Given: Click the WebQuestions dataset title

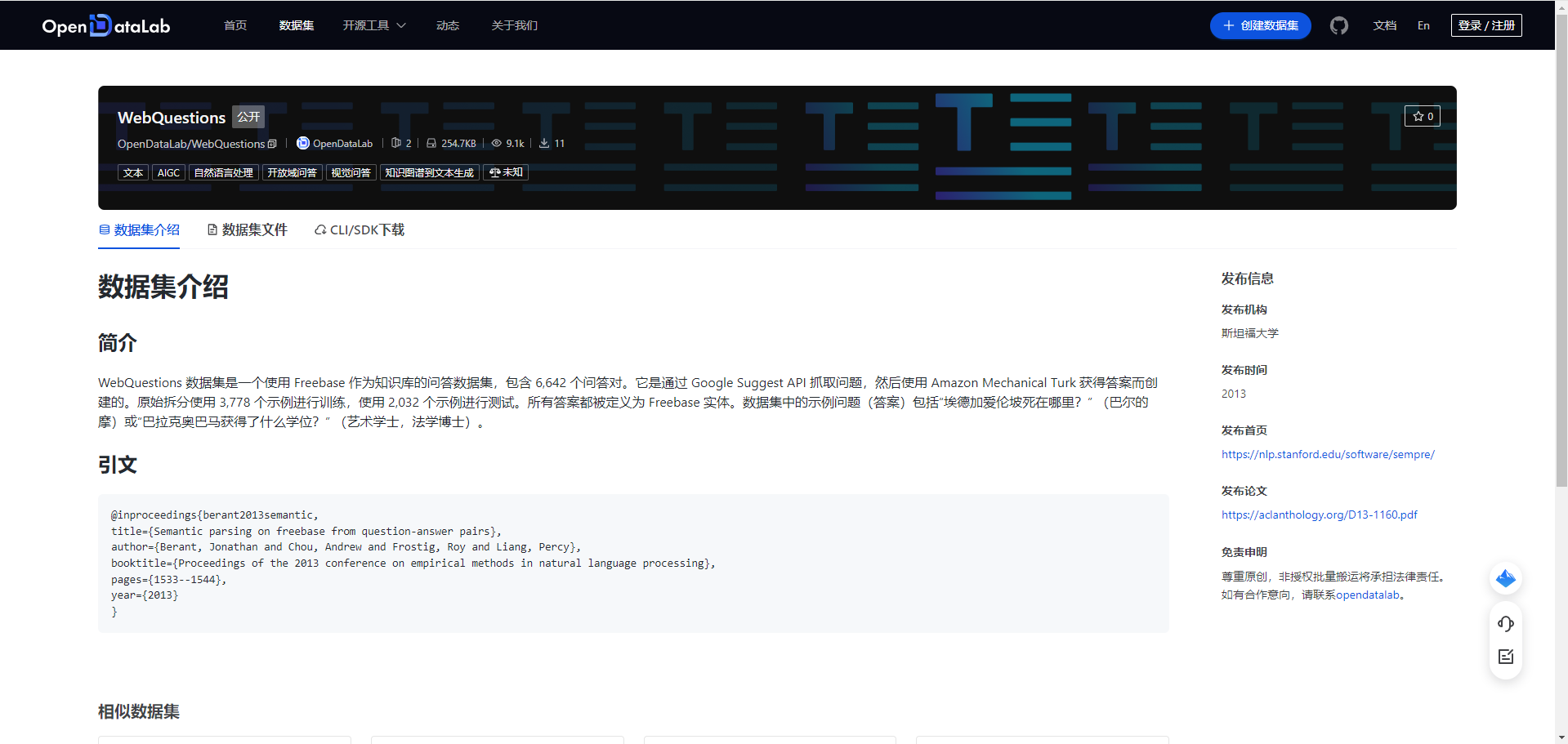Looking at the screenshot, I should 172,118.
